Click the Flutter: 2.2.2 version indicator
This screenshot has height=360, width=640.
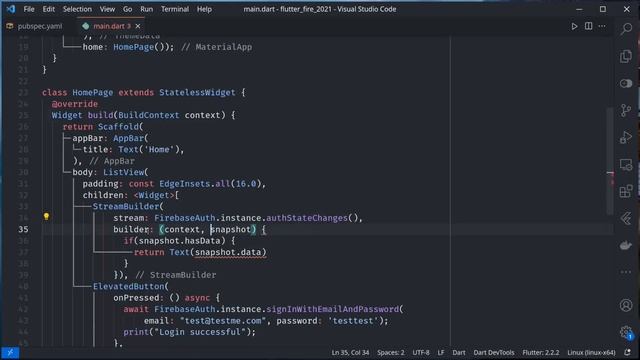(541, 353)
